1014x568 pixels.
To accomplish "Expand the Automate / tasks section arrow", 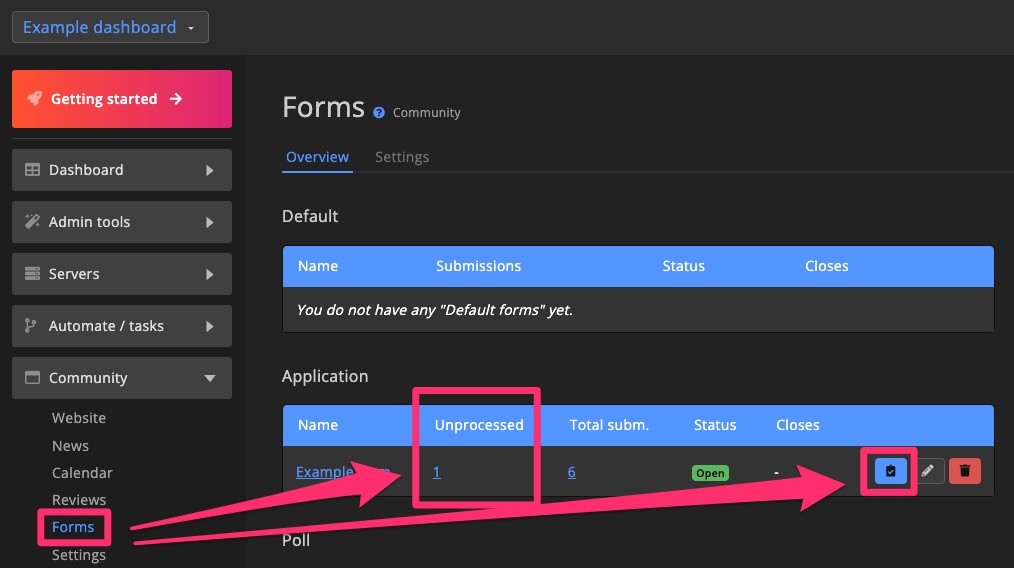I will (x=209, y=326).
